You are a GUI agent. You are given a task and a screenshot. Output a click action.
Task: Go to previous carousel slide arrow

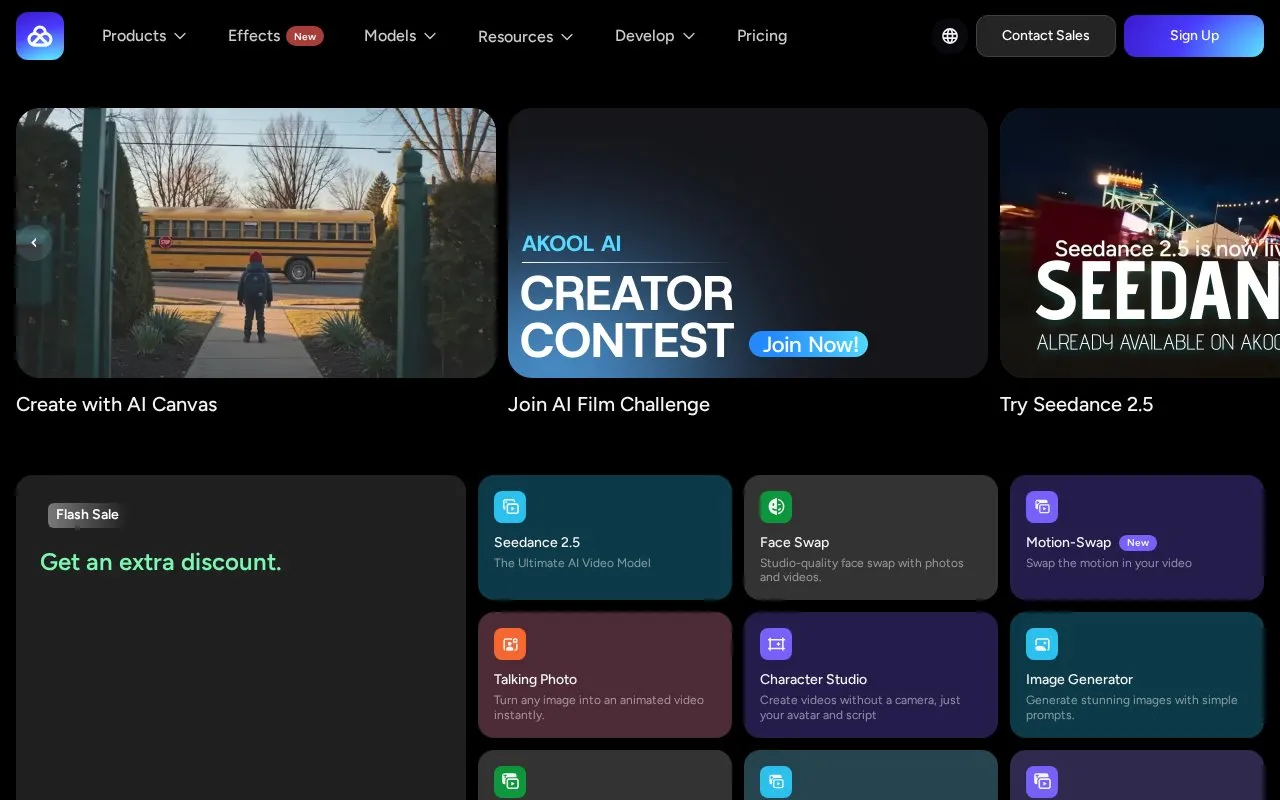[x=34, y=243]
